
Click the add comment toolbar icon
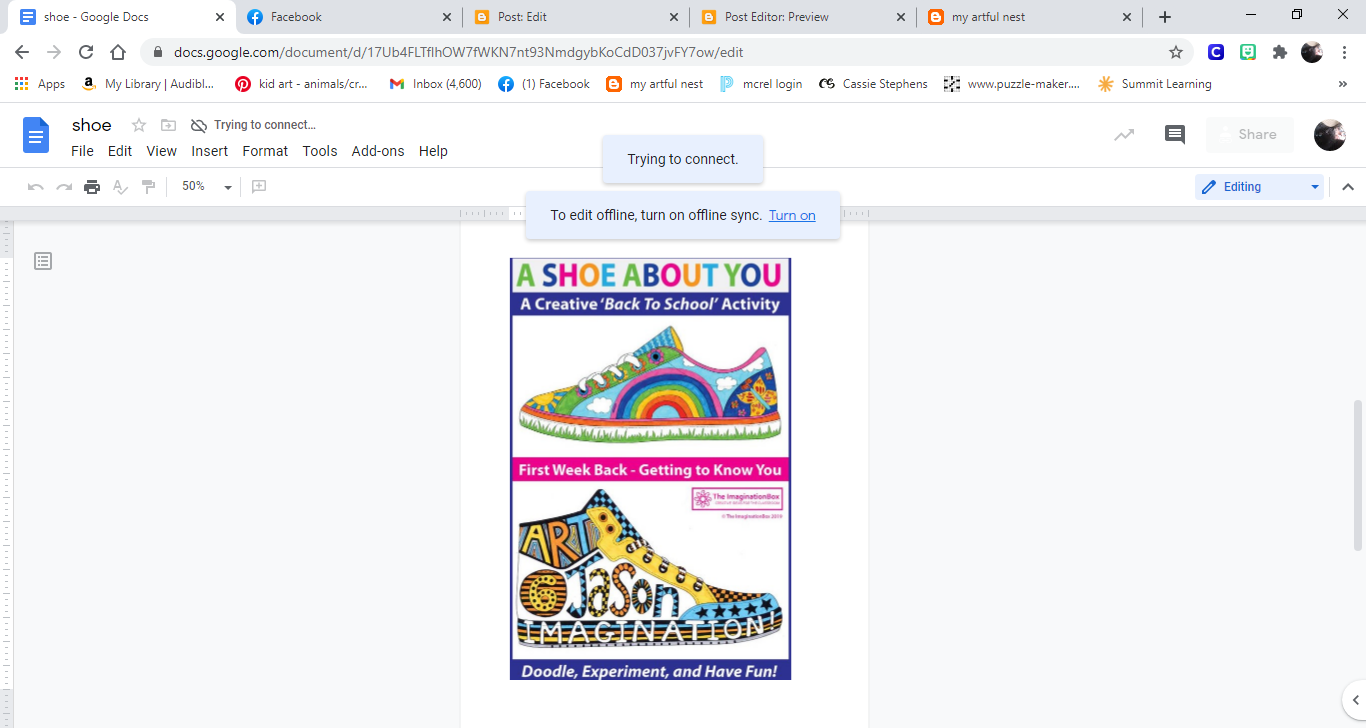point(259,187)
